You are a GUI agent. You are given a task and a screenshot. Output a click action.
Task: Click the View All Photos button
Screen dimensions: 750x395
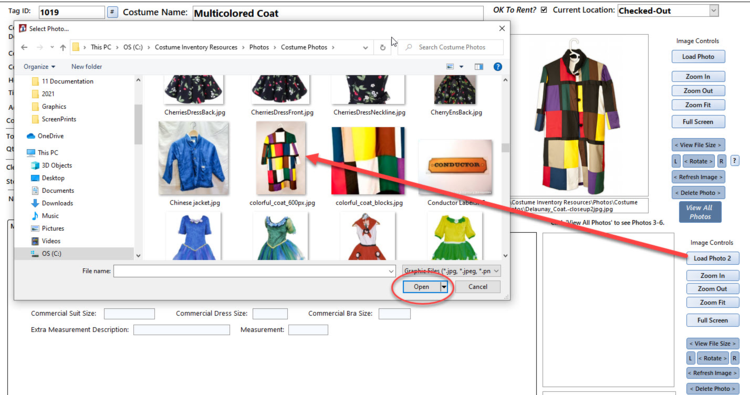point(700,212)
